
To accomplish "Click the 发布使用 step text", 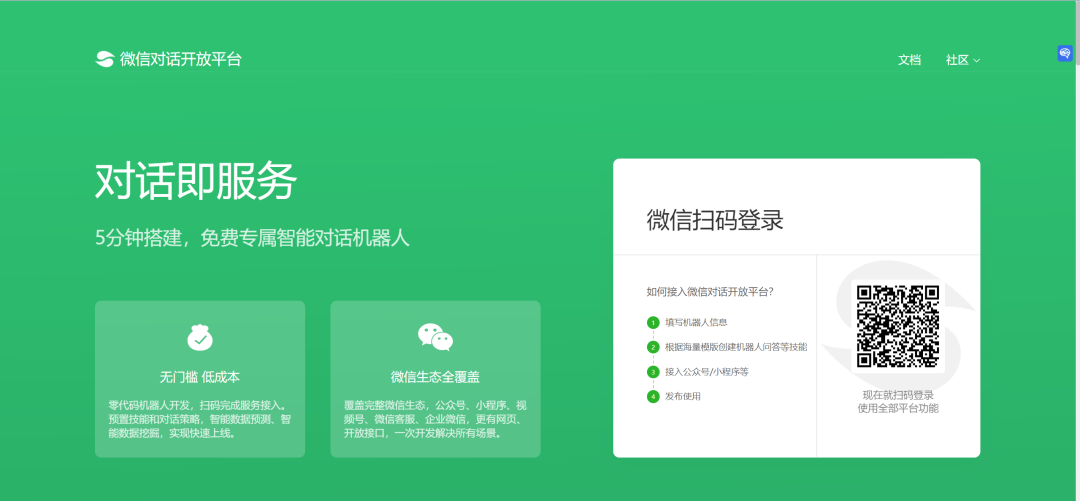I will [683, 397].
